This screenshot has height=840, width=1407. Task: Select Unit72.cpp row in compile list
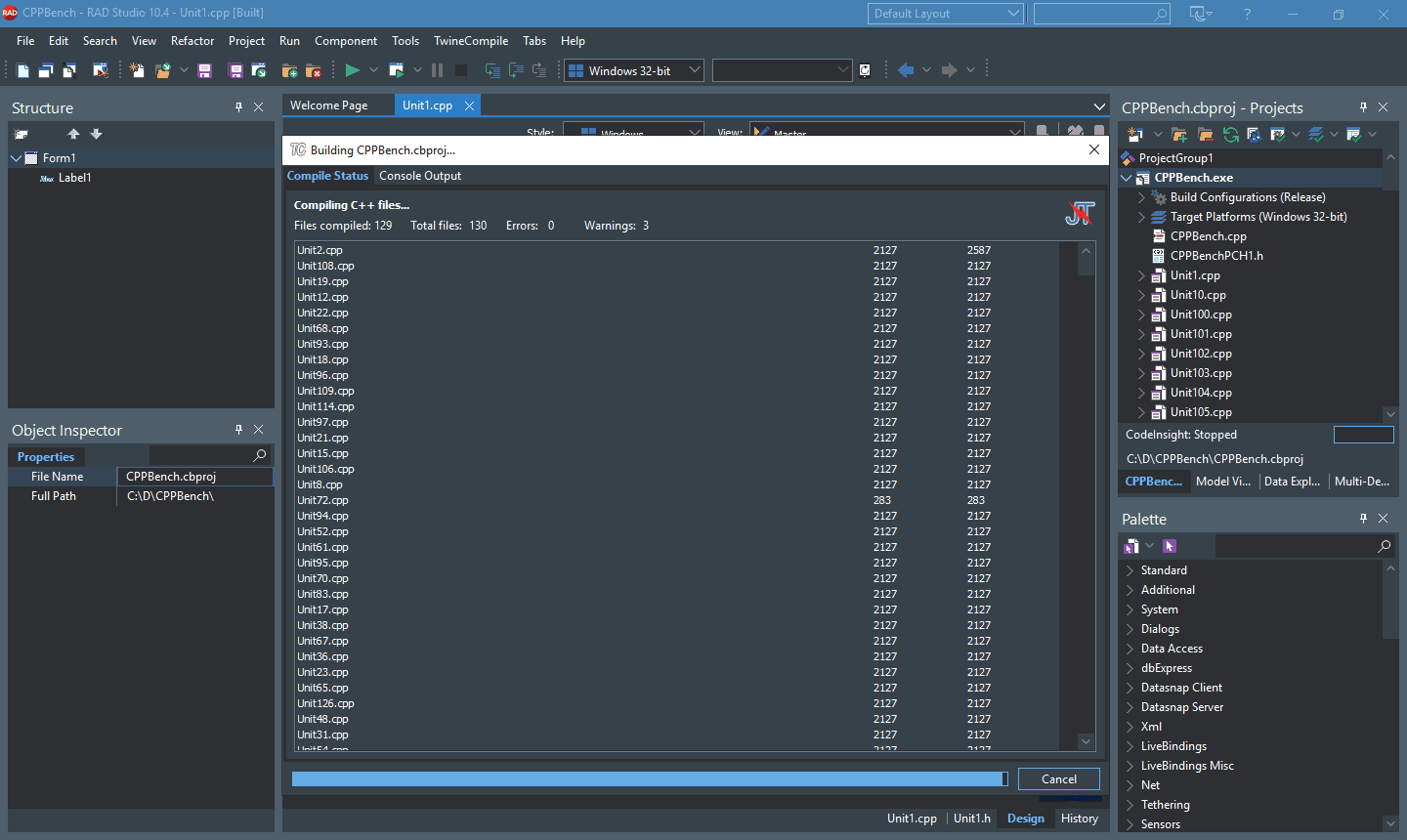(x=677, y=500)
